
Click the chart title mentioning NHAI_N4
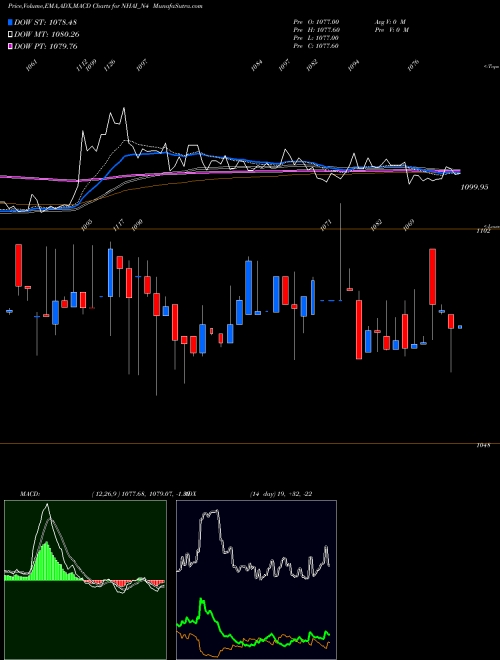(x=105, y=6)
